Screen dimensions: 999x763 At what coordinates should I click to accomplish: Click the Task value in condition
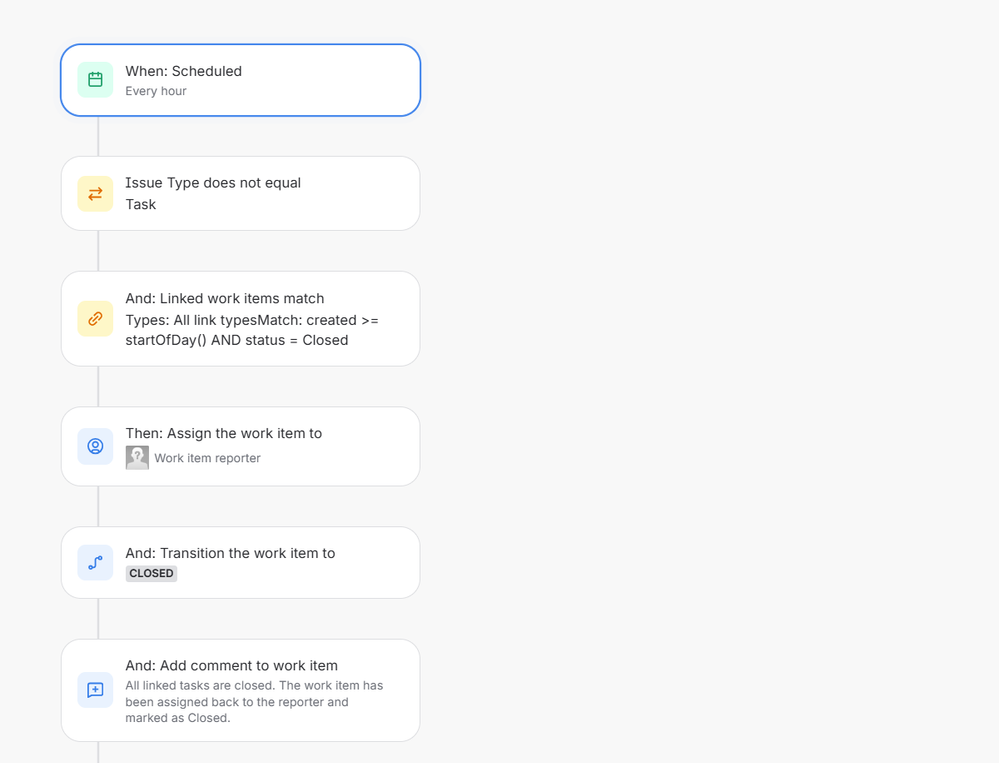(x=140, y=204)
